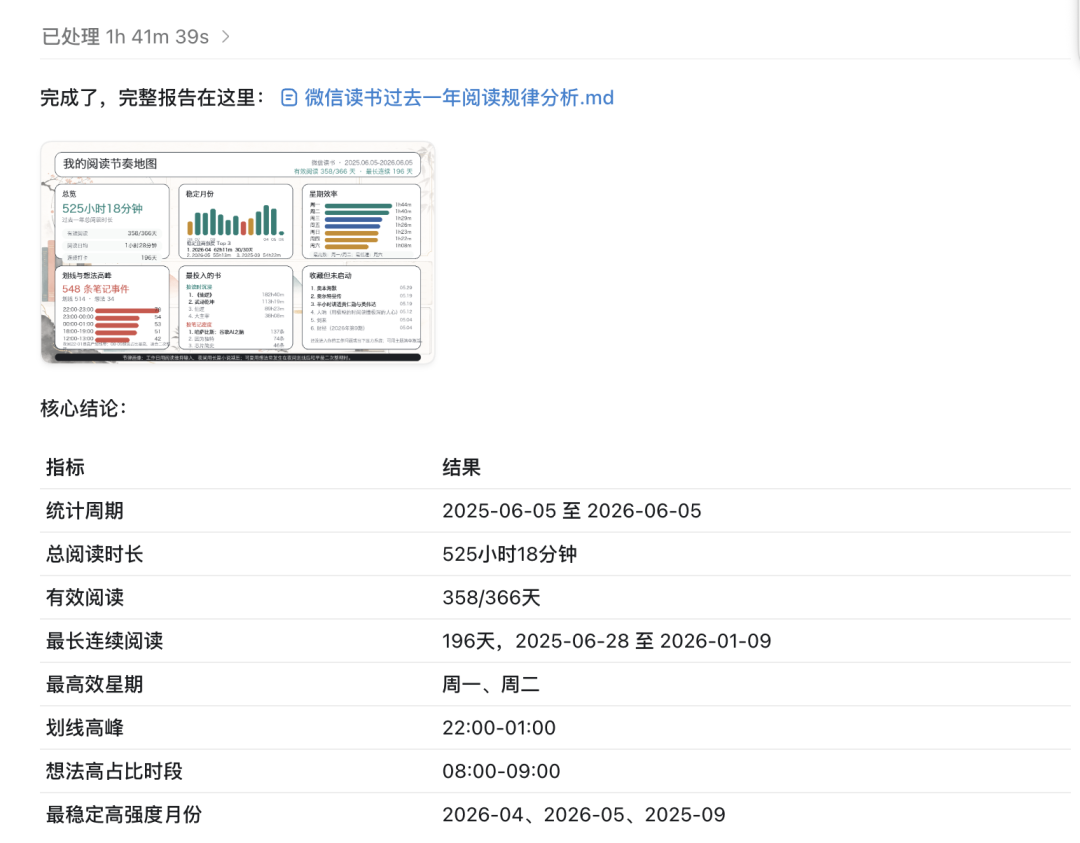Select the 最长连续阅读 table cell

105,641
